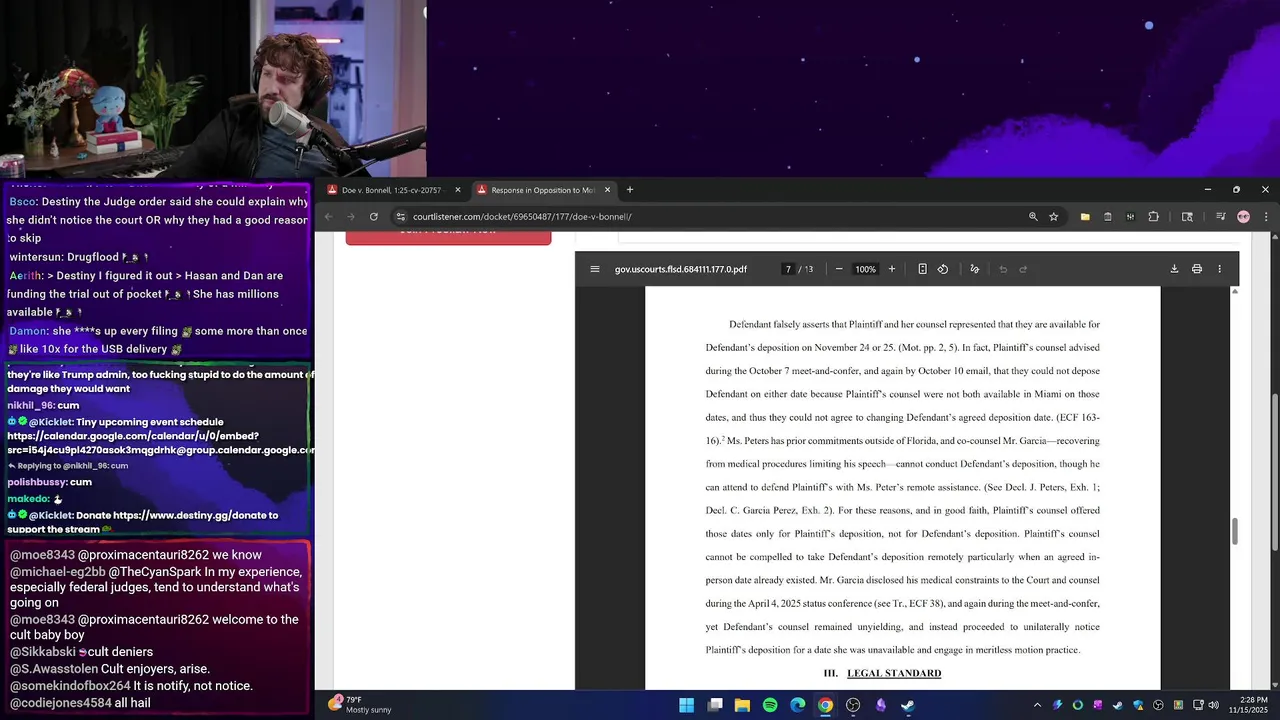This screenshot has width=1280, height=720.
Task: Click the PDF redo arrow
Action: [x=1023, y=269]
